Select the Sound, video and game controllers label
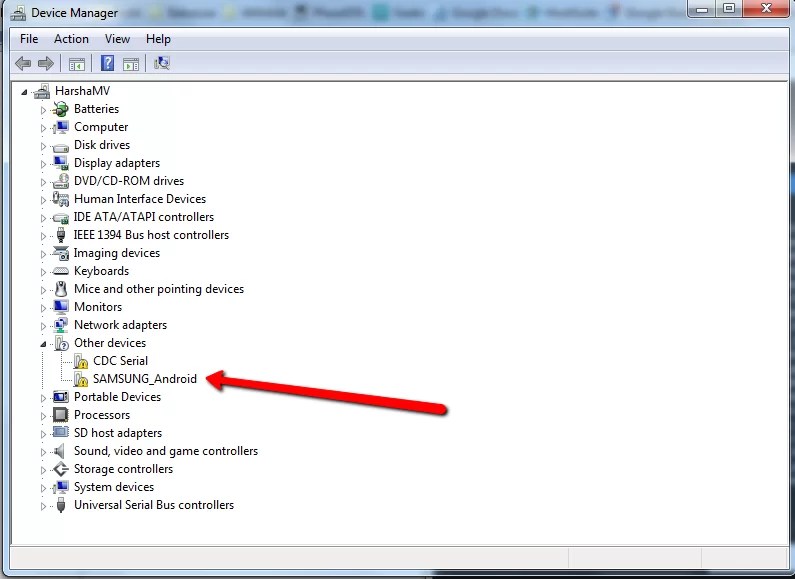Screen dimensions: 795x579 [166, 451]
